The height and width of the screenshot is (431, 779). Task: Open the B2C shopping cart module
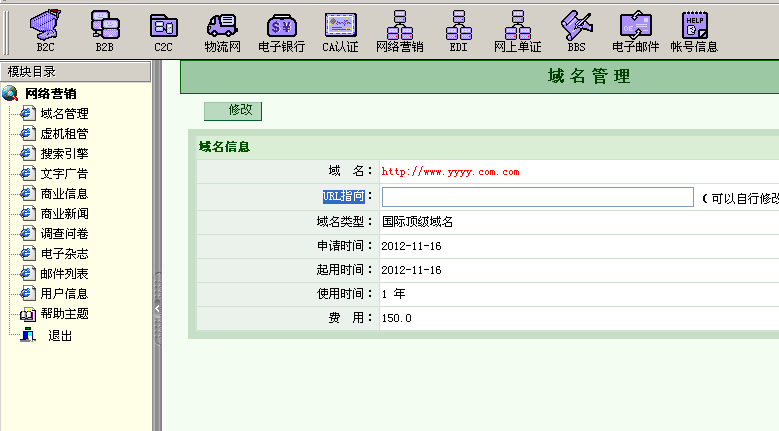[45, 25]
